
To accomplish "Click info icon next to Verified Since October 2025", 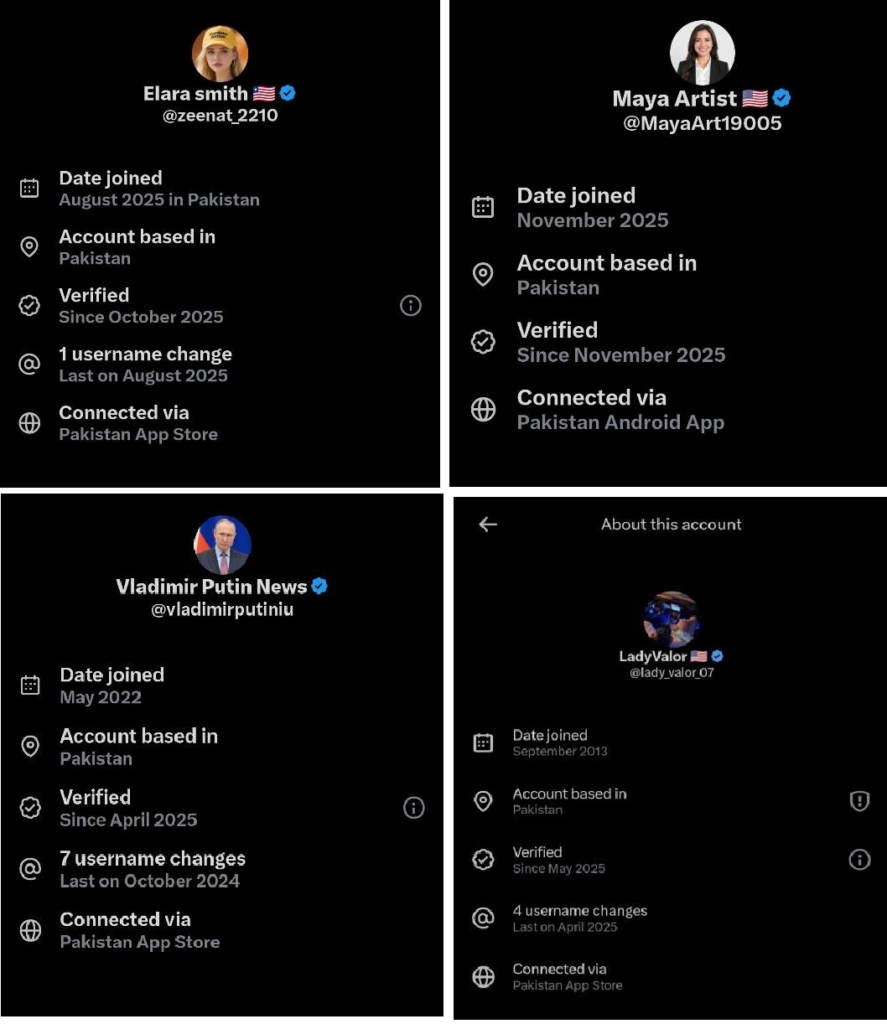I will click(410, 306).
